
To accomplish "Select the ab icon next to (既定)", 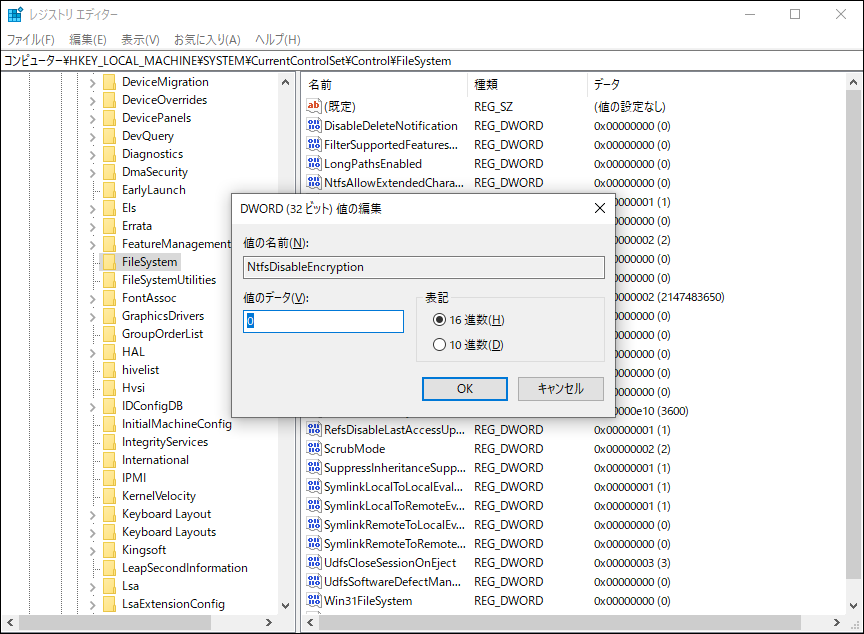I will pyautogui.click(x=314, y=106).
